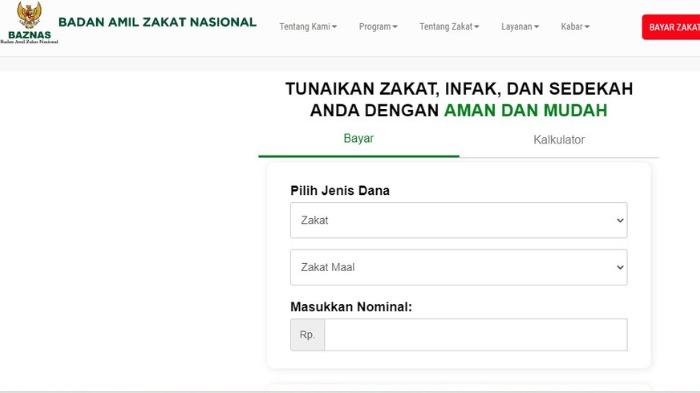Click the BAZNAS logo
Viewport: 700px width, 393px height.
click(x=29, y=22)
